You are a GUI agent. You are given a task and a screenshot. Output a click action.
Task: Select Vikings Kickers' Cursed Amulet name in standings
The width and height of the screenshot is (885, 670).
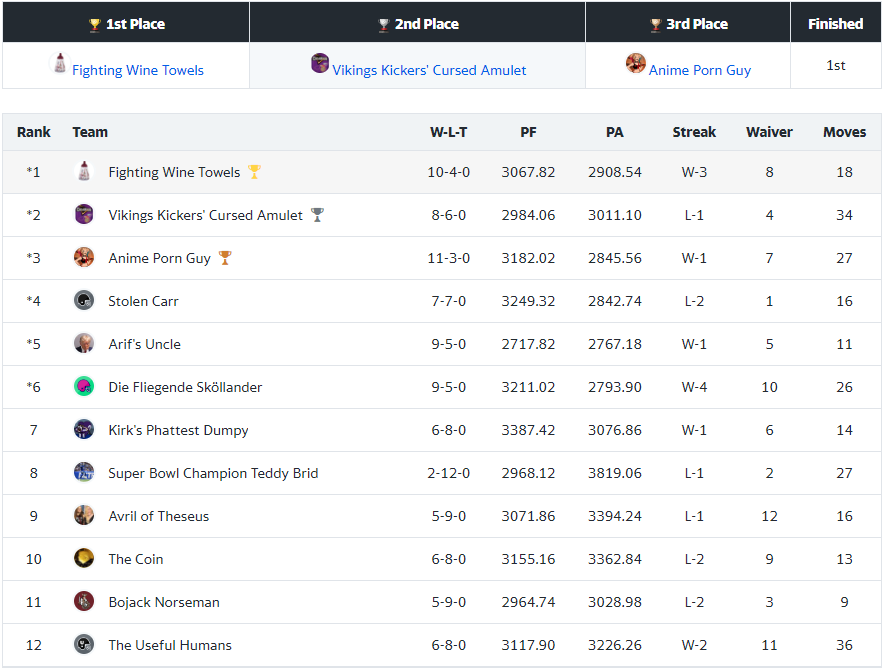pos(205,215)
